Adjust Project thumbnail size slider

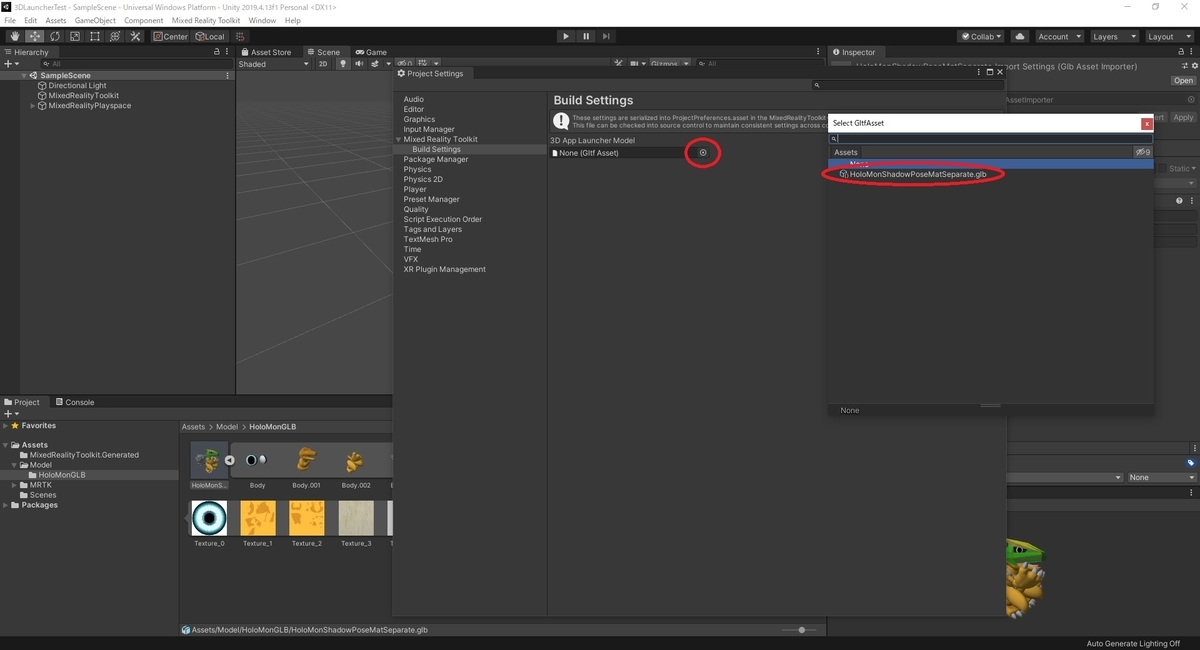pyautogui.click(x=801, y=630)
